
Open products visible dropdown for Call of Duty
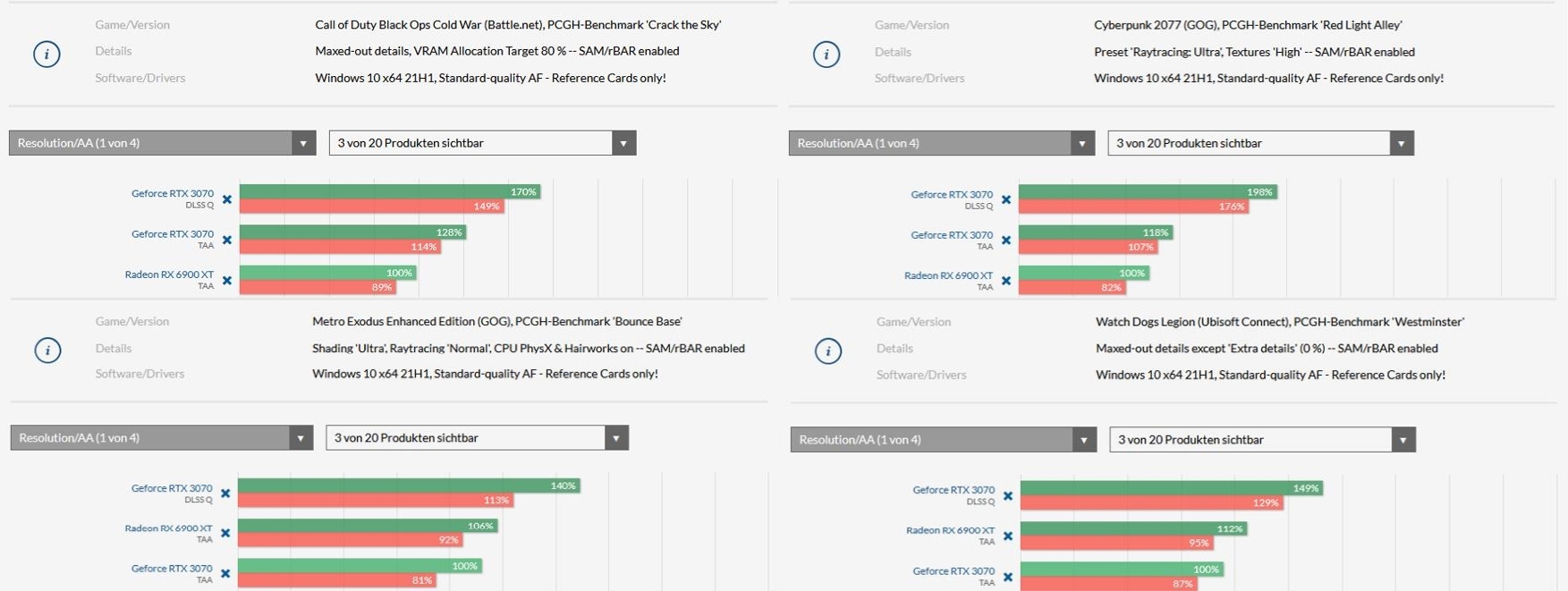click(482, 143)
